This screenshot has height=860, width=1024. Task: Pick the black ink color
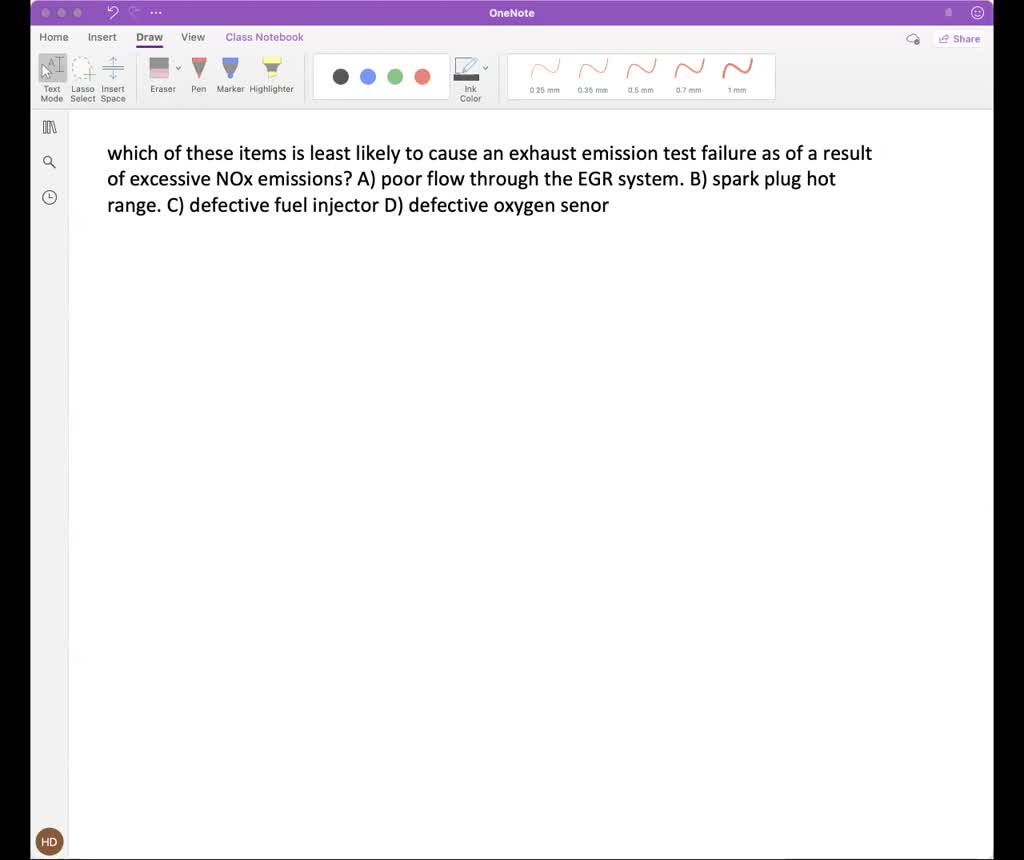click(340, 76)
